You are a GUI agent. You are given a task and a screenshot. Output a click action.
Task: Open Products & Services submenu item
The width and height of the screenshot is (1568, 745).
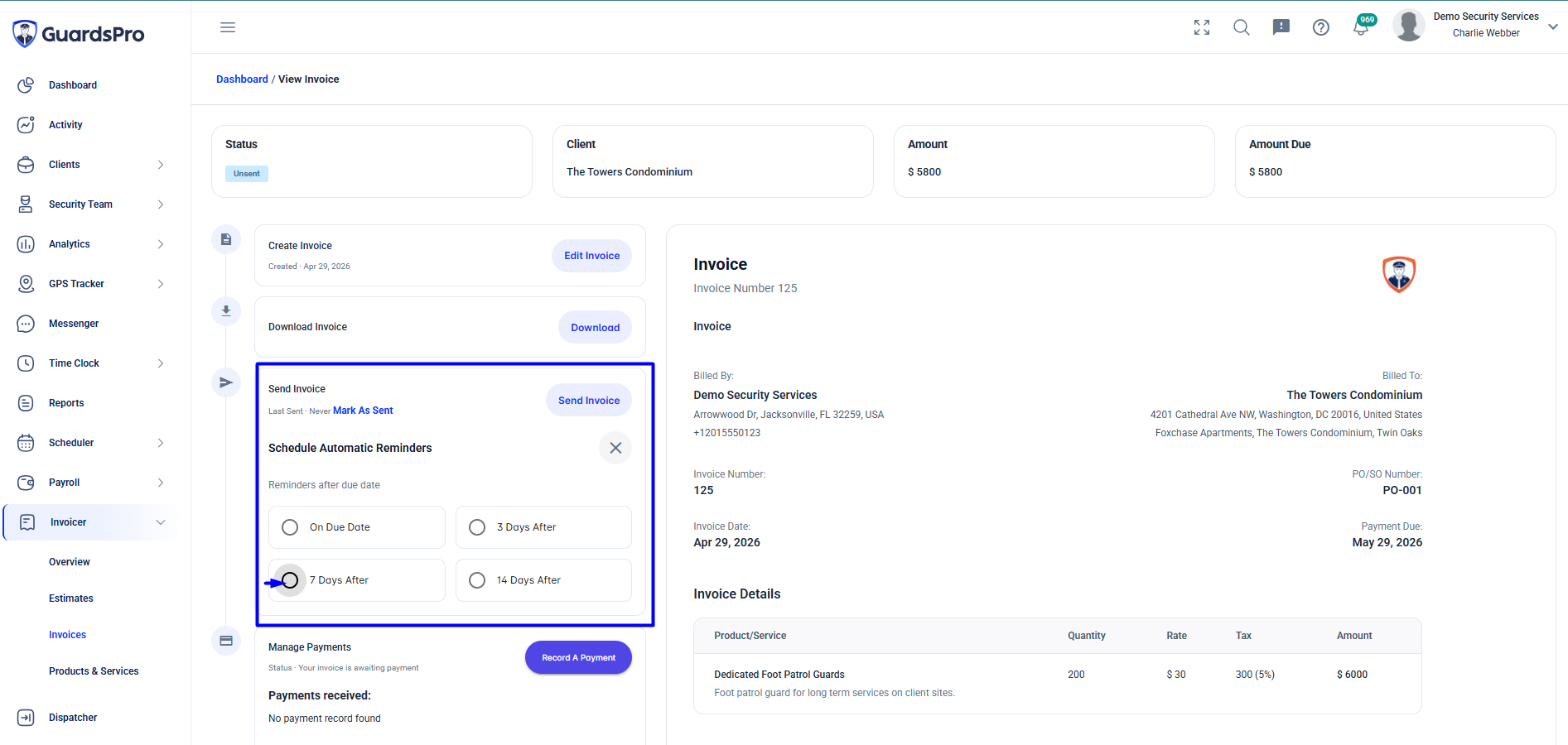[94, 671]
